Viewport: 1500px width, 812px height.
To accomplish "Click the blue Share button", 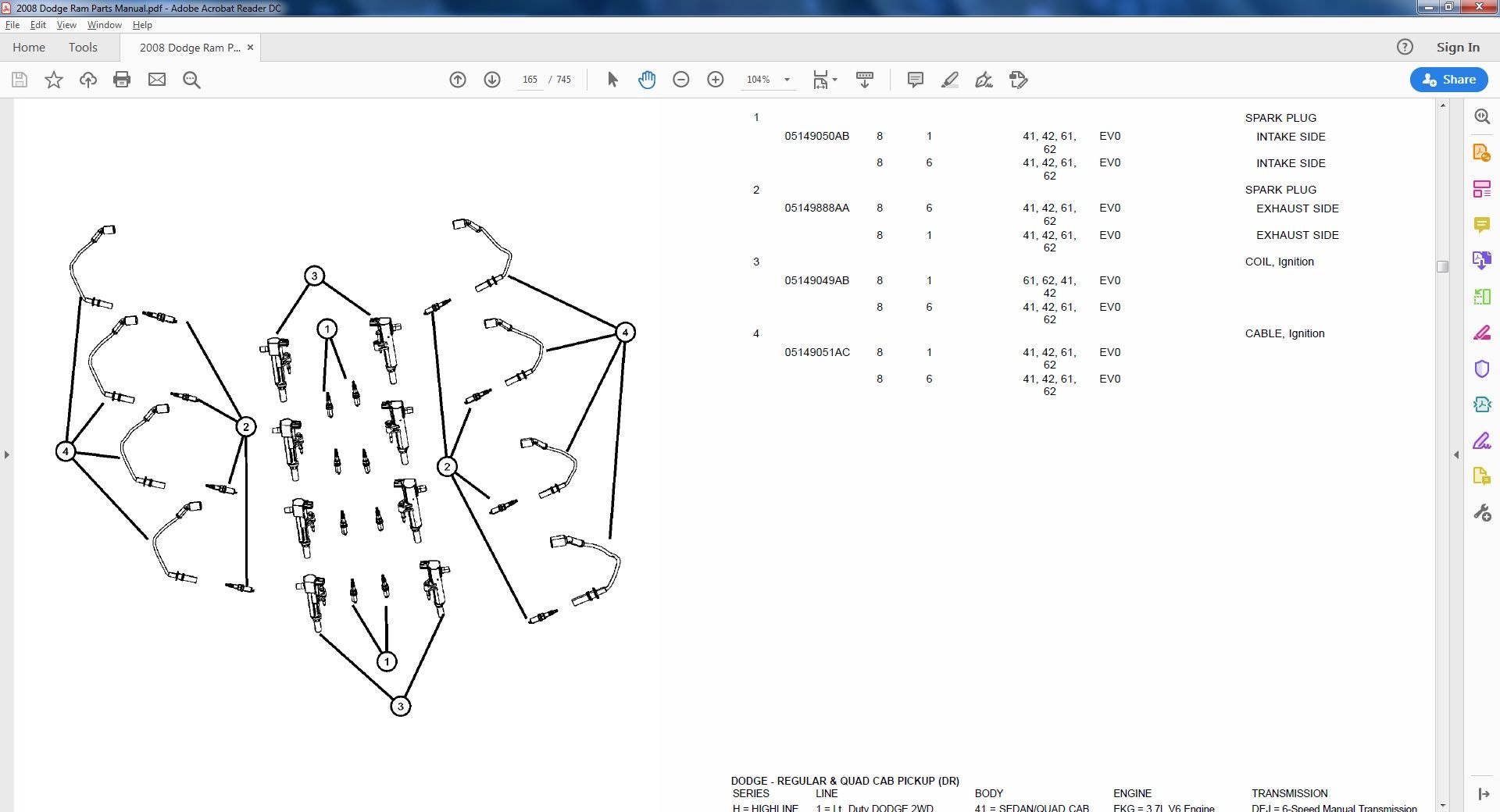I will (1448, 80).
